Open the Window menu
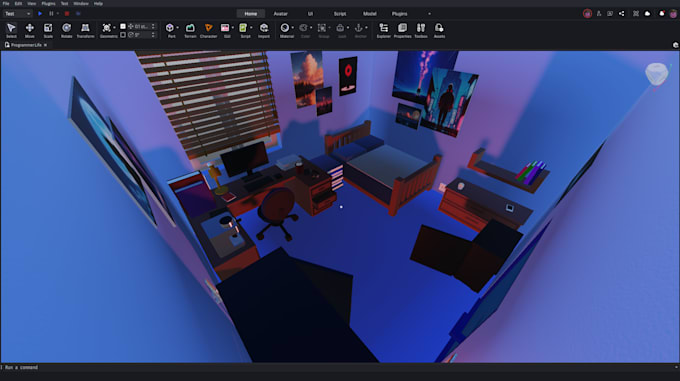 point(81,3)
